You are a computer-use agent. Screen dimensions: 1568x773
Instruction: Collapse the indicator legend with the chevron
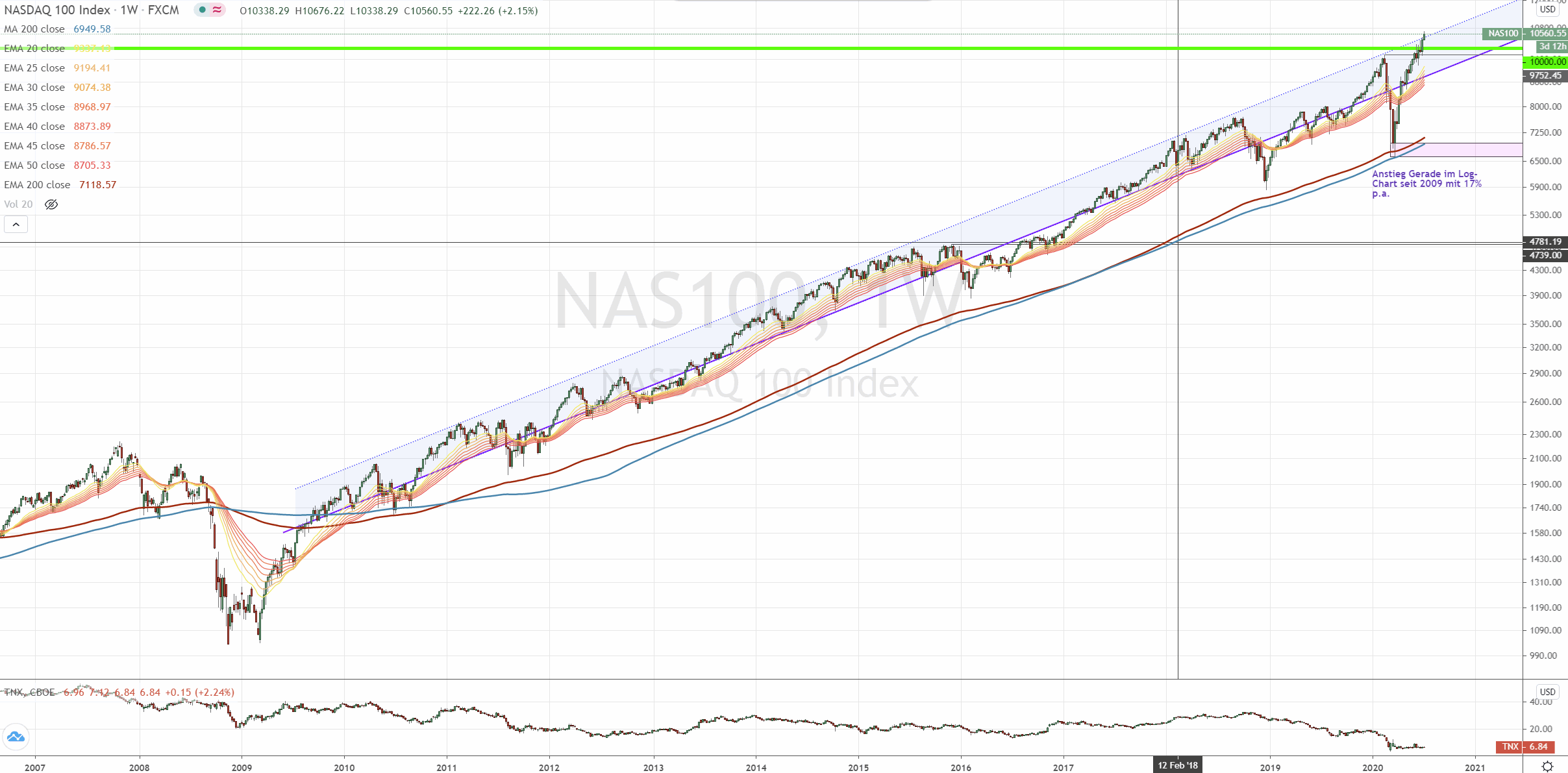point(16,225)
